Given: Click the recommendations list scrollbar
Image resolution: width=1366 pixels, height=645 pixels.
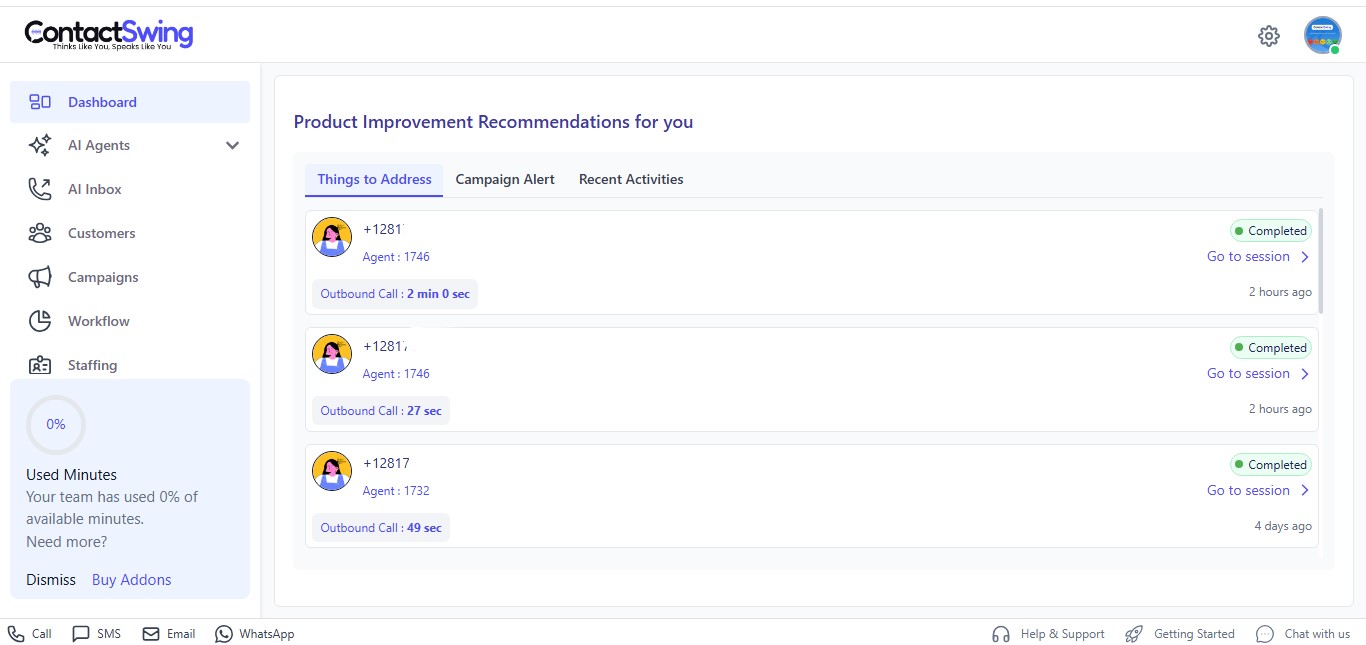Looking at the screenshot, I should tap(1321, 260).
